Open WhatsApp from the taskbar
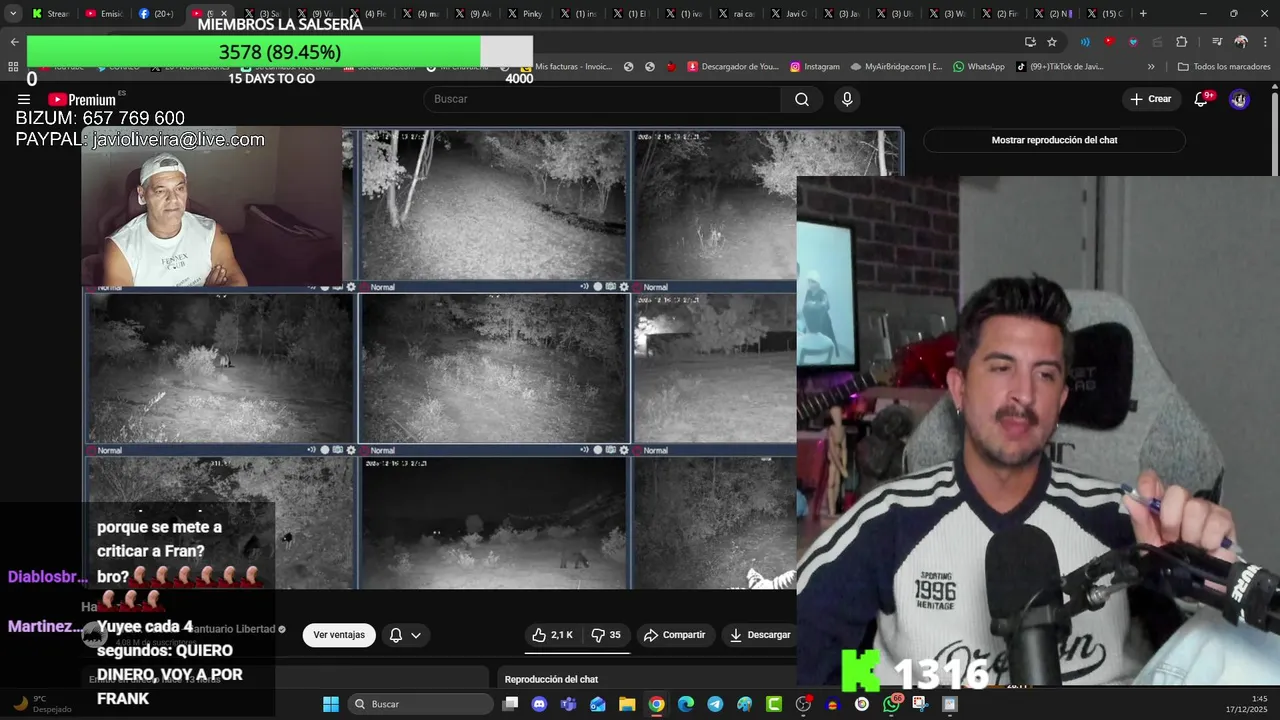This screenshot has width=1280, height=720. click(x=891, y=704)
